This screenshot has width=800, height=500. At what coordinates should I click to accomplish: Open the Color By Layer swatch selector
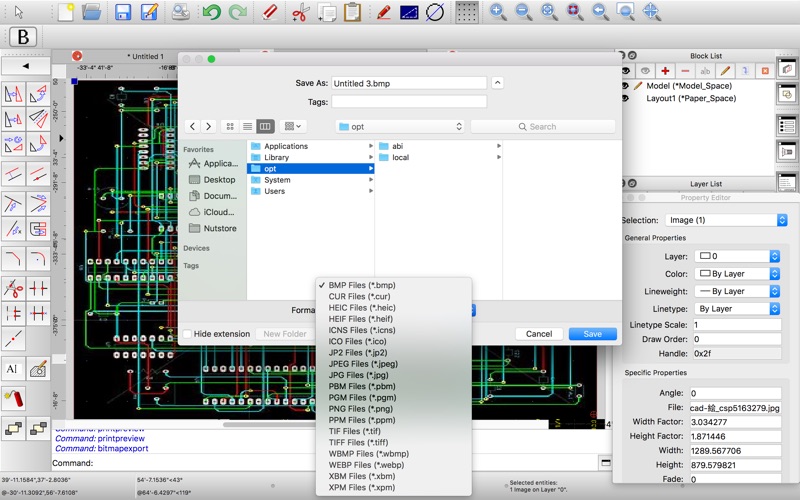[736, 274]
